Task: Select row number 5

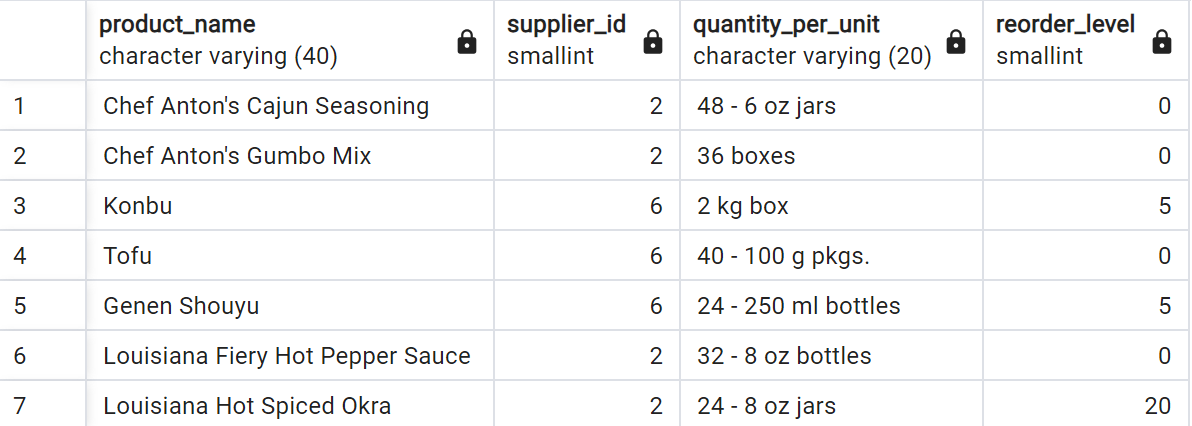Action: 43,306
